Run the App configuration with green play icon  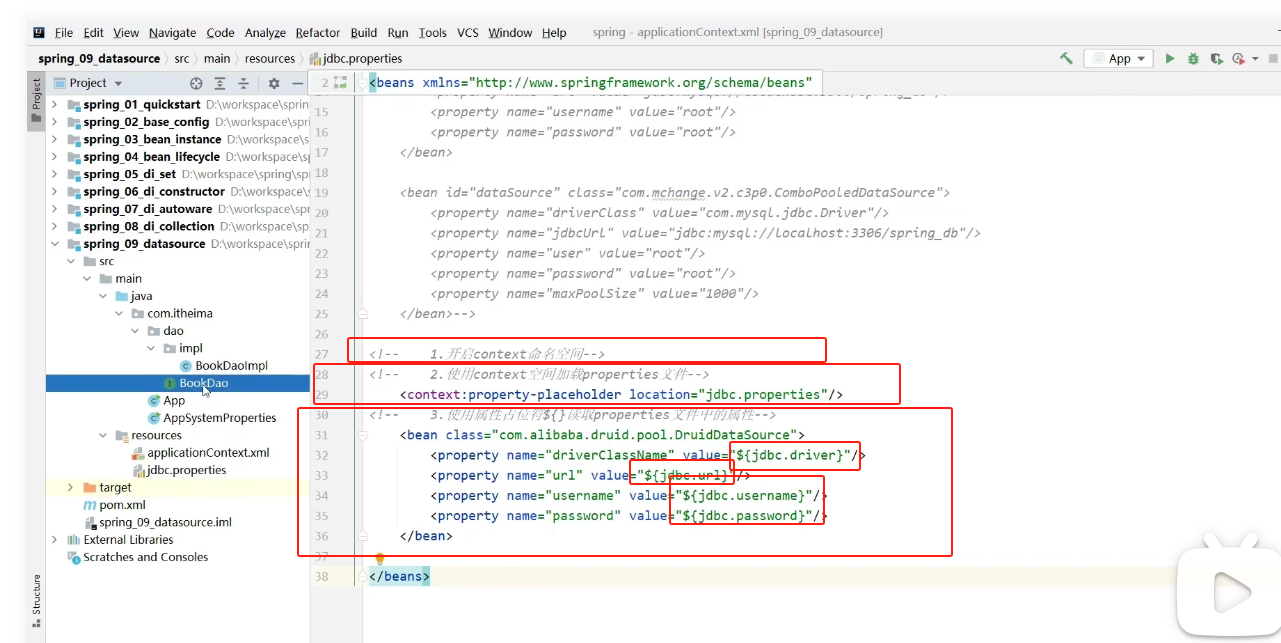pos(1170,58)
